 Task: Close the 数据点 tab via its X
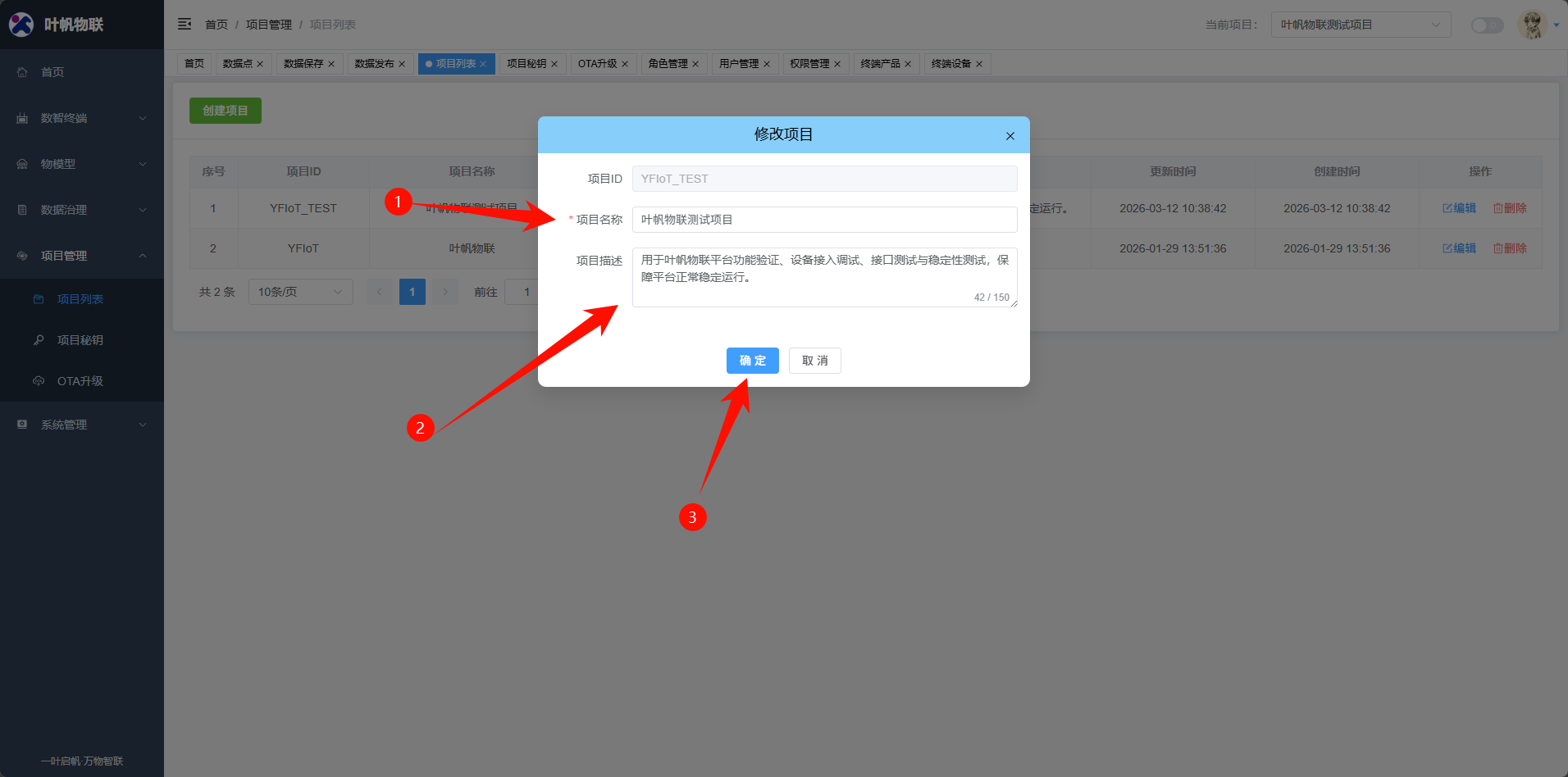(260, 64)
